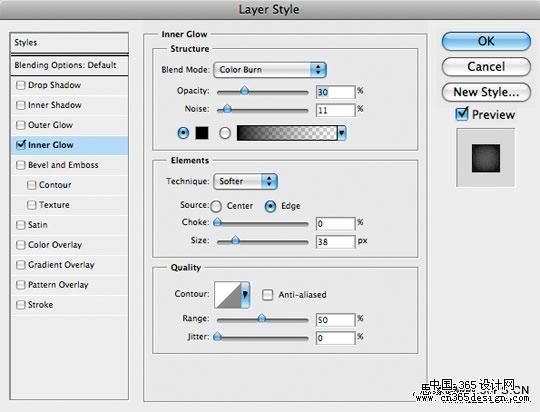Select the gradient radio button
The image size is (540, 412).
point(225,133)
